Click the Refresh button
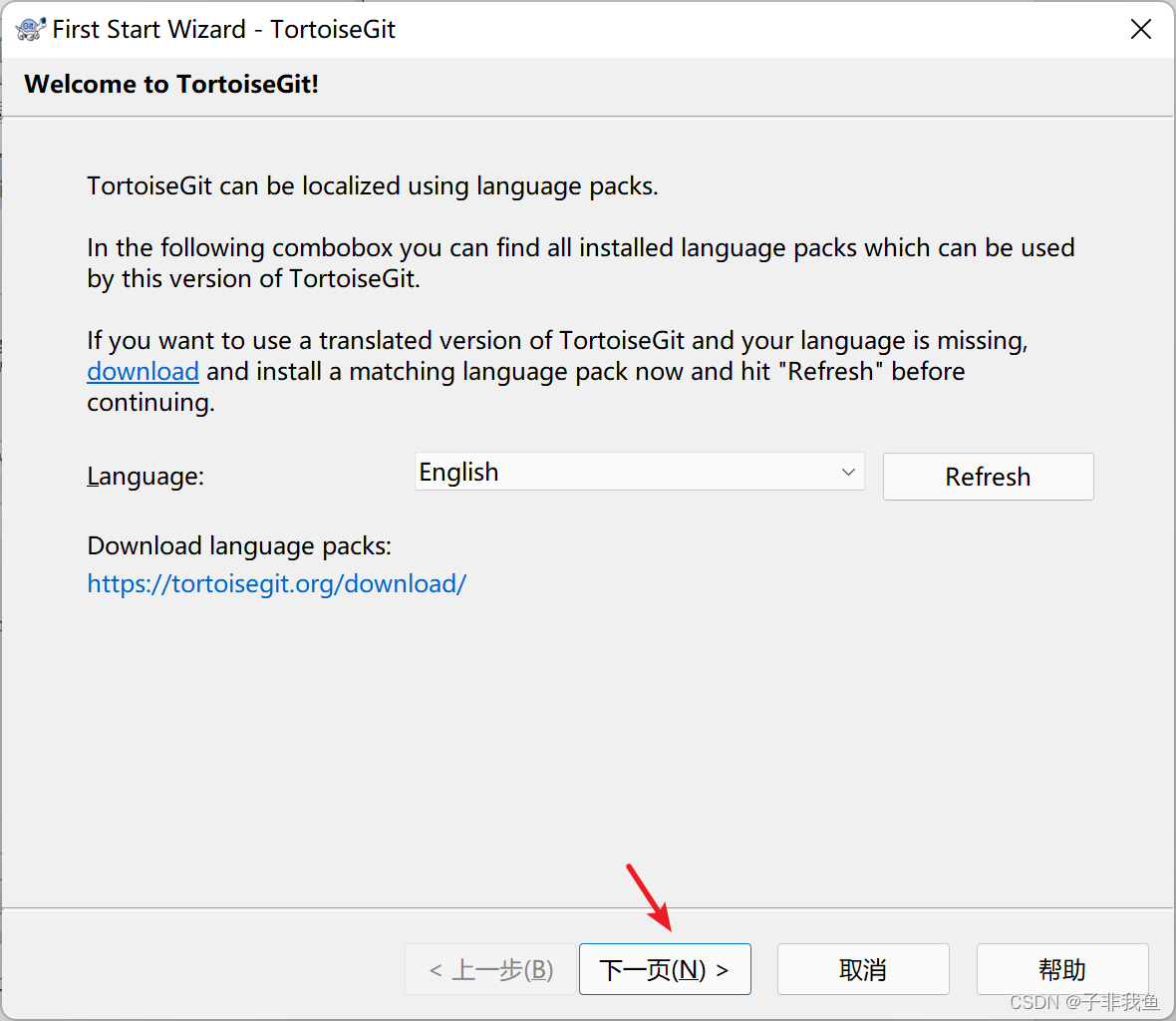The width and height of the screenshot is (1176, 1021). pyautogui.click(x=988, y=477)
